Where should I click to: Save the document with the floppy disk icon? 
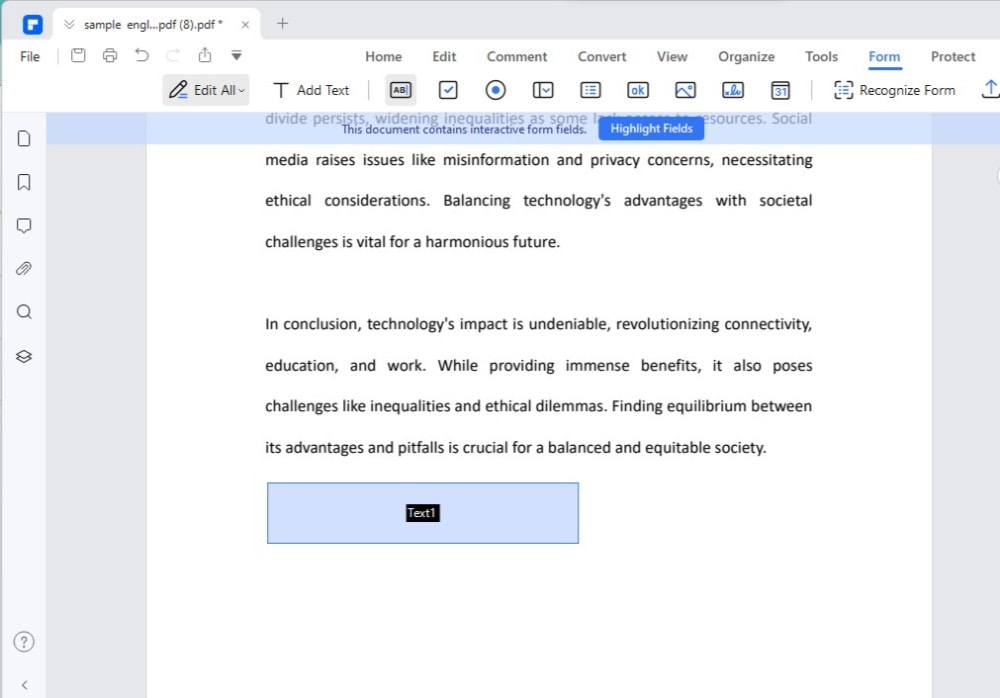pyautogui.click(x=78, y=56)
